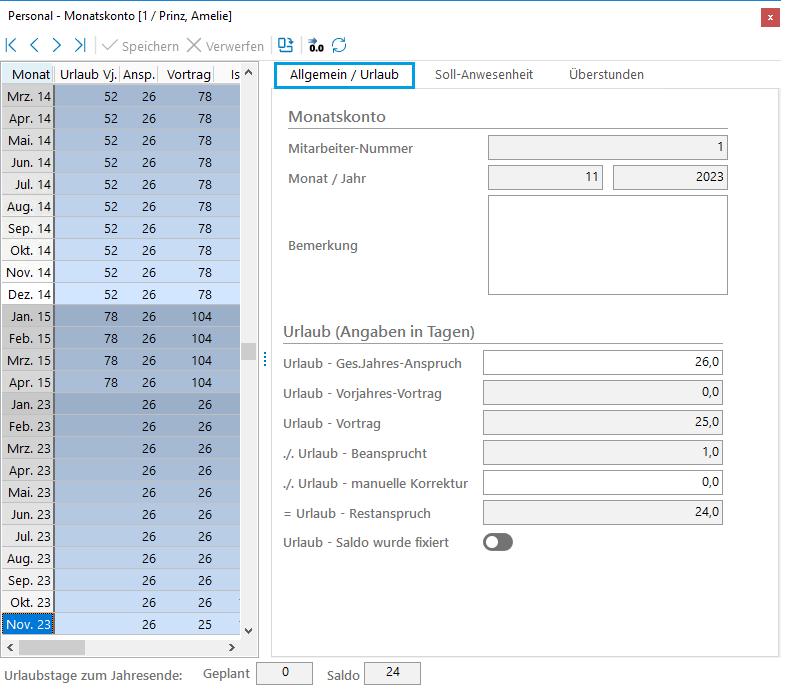The height and width of the screenshot is (688, 786).
Task: Click the 0.0 recalculate icon
Action: pos(316,45)
